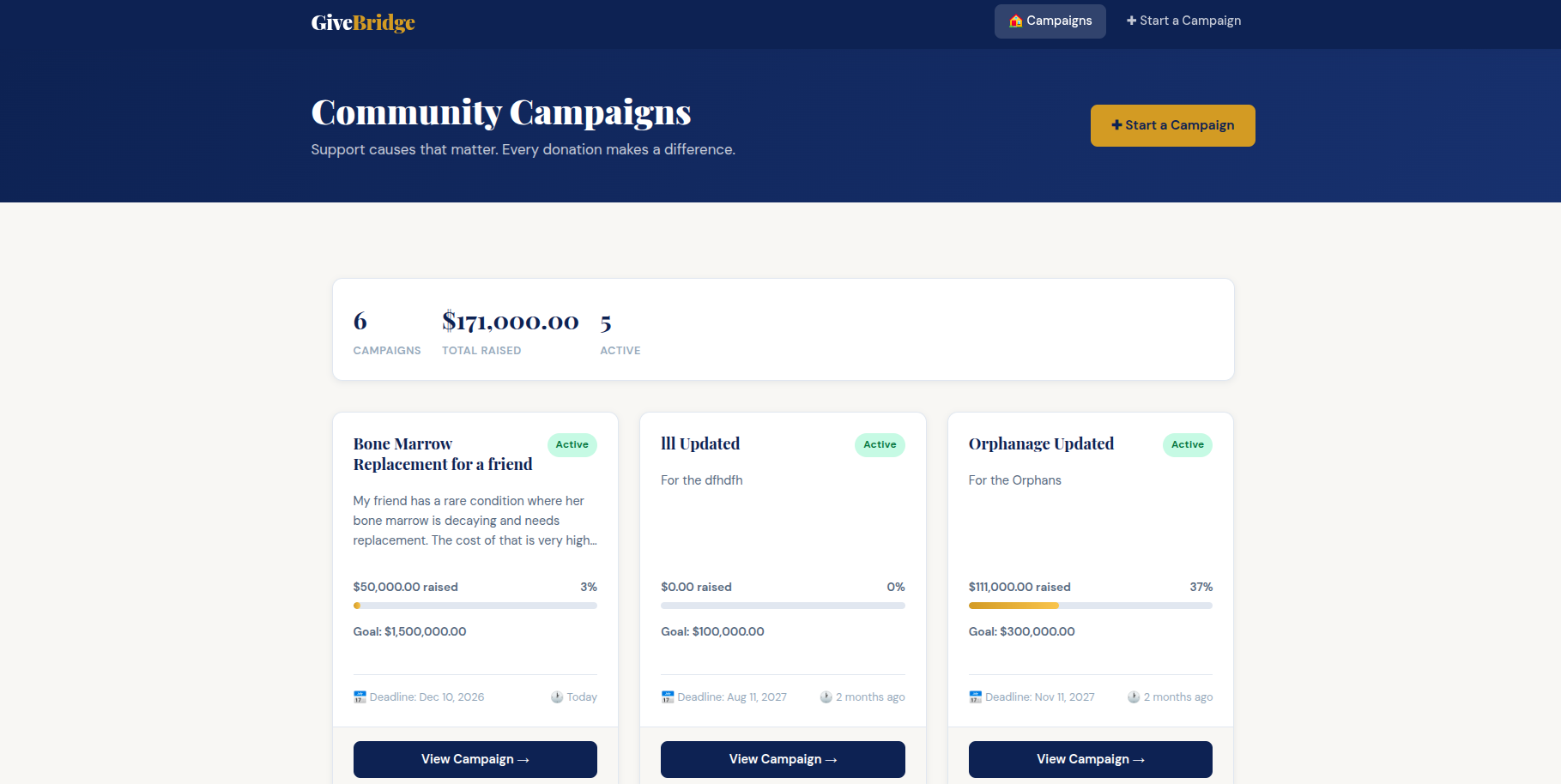
Task: Select Goal: $1,500,000.00 text
Action: (410, 631)
